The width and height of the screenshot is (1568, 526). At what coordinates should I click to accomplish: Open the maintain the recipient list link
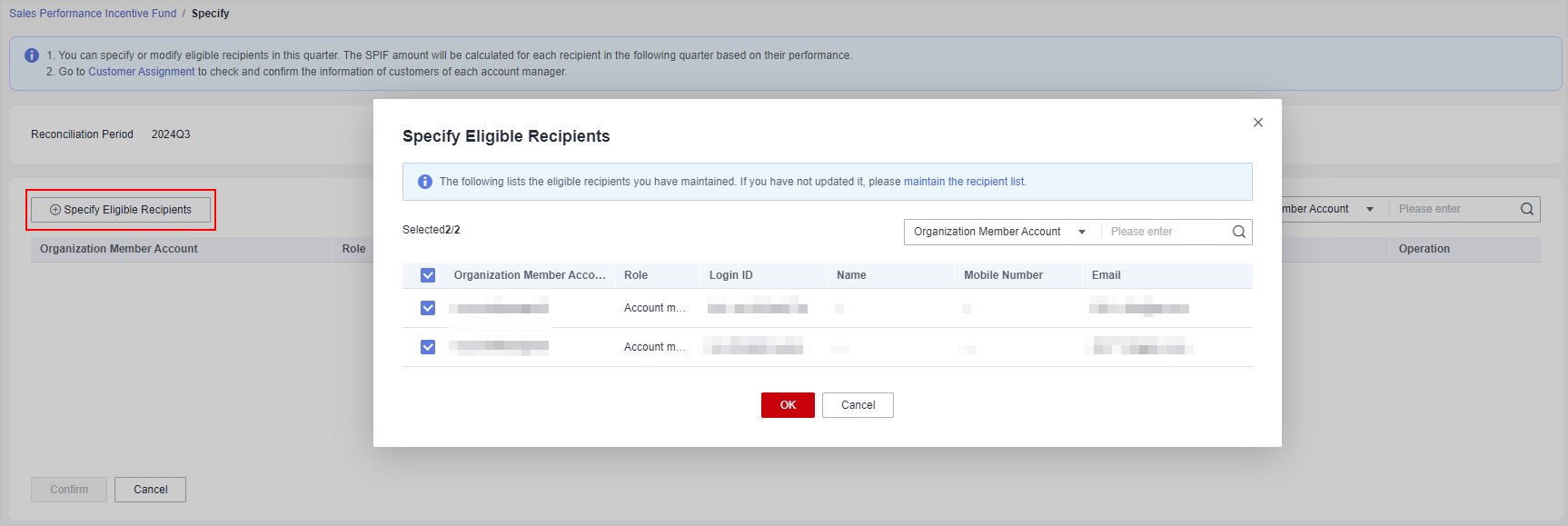964,182
